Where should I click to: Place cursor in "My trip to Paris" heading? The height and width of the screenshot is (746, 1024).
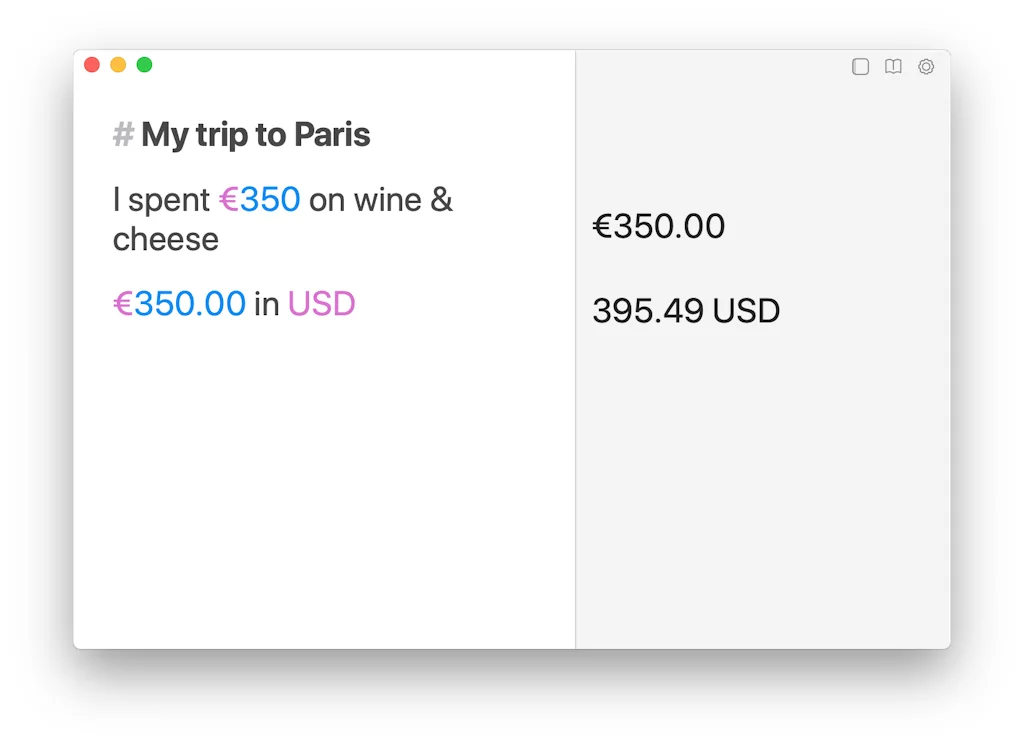(x=255, y=135)
